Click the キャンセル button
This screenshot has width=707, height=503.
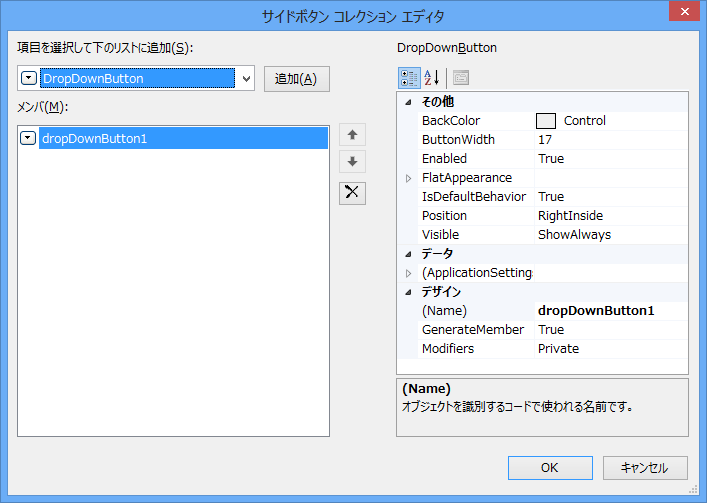coord(645,467)
